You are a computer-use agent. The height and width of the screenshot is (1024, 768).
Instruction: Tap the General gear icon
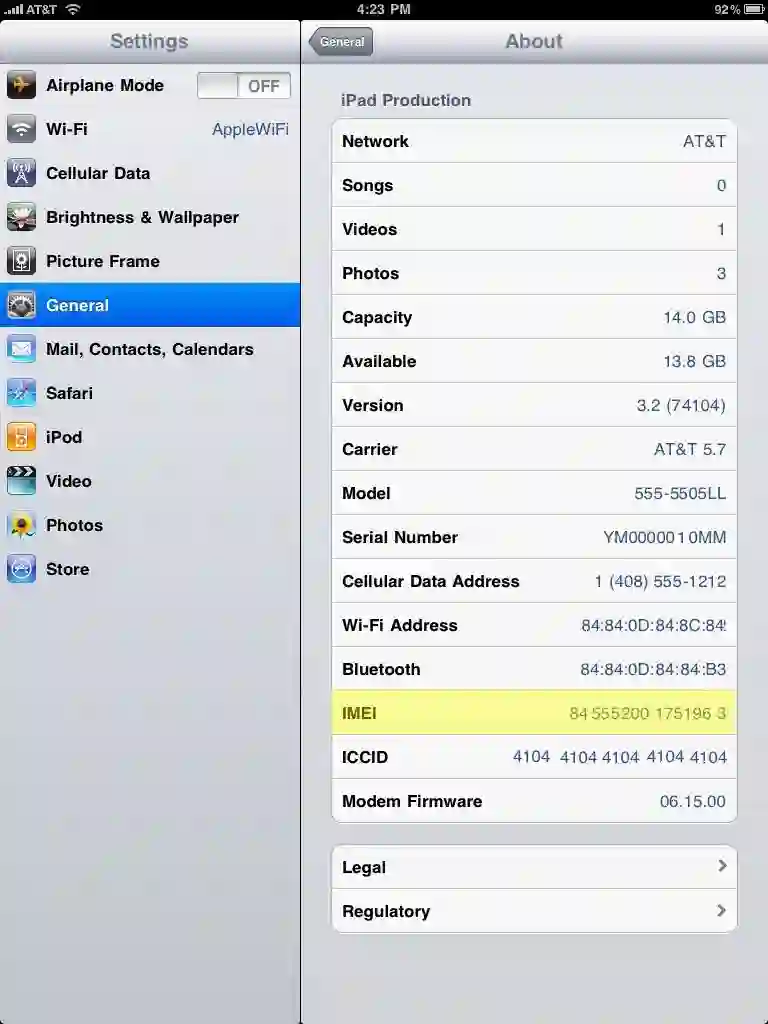pyautogui.click(x=21, y=305)
